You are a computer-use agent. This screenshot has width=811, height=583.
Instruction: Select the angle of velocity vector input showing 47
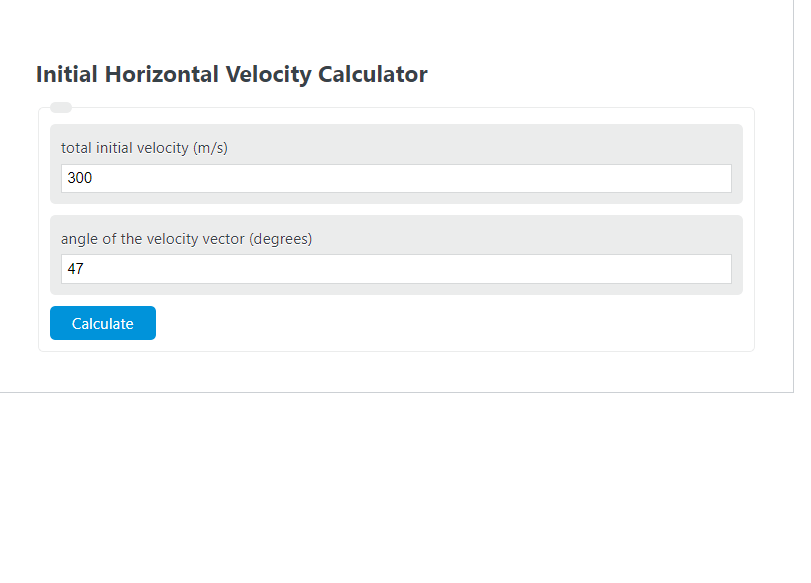(395, 269)
